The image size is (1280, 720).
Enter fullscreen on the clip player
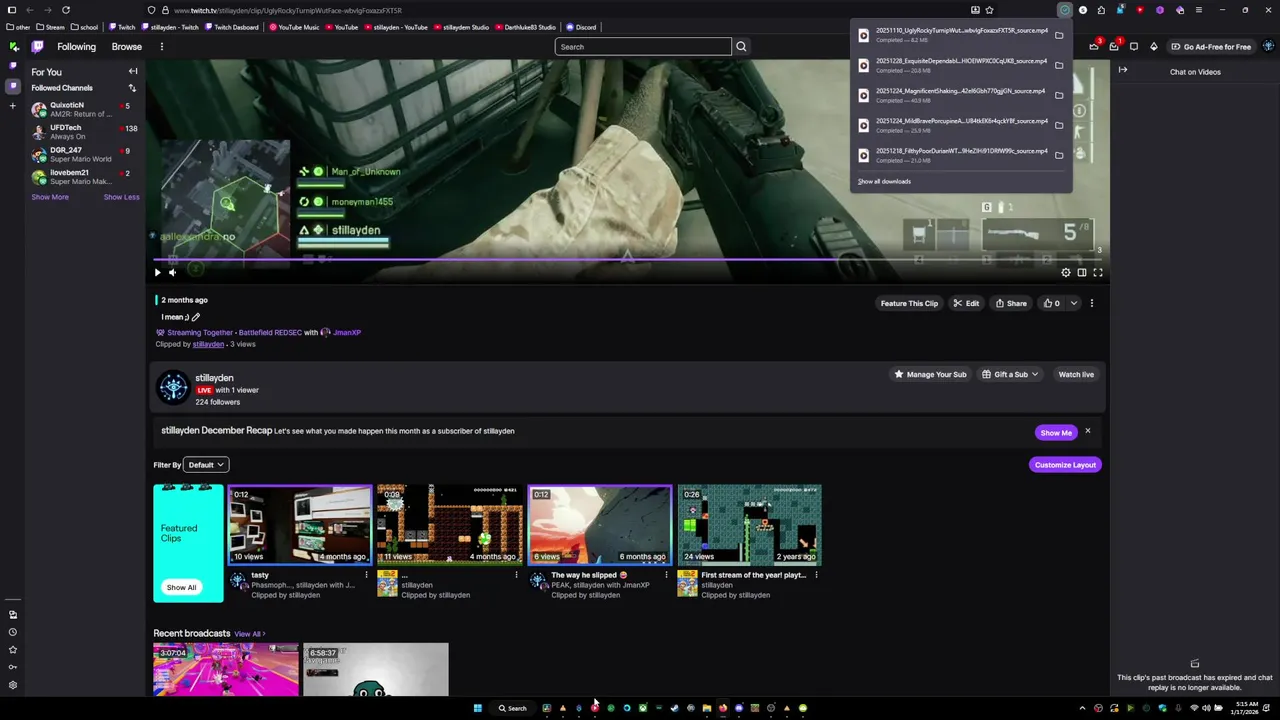click(x=1098, y=272)
